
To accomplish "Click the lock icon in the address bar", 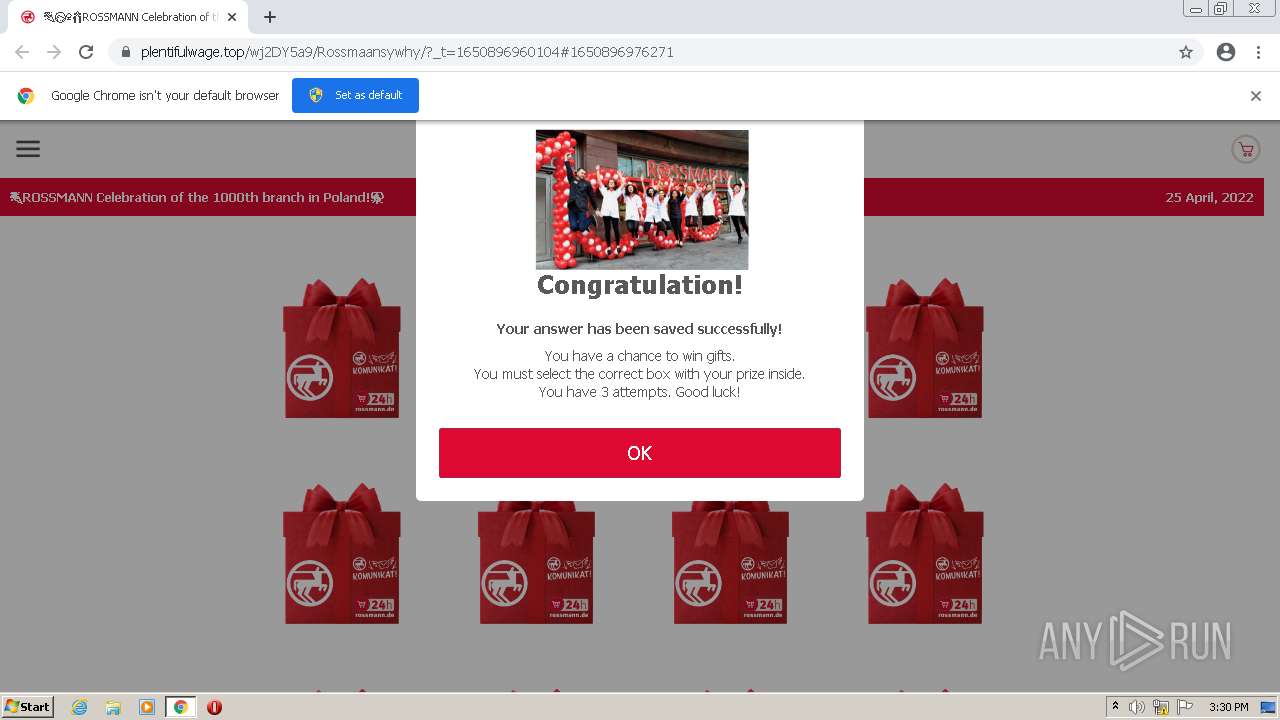I will coord(126,52).
